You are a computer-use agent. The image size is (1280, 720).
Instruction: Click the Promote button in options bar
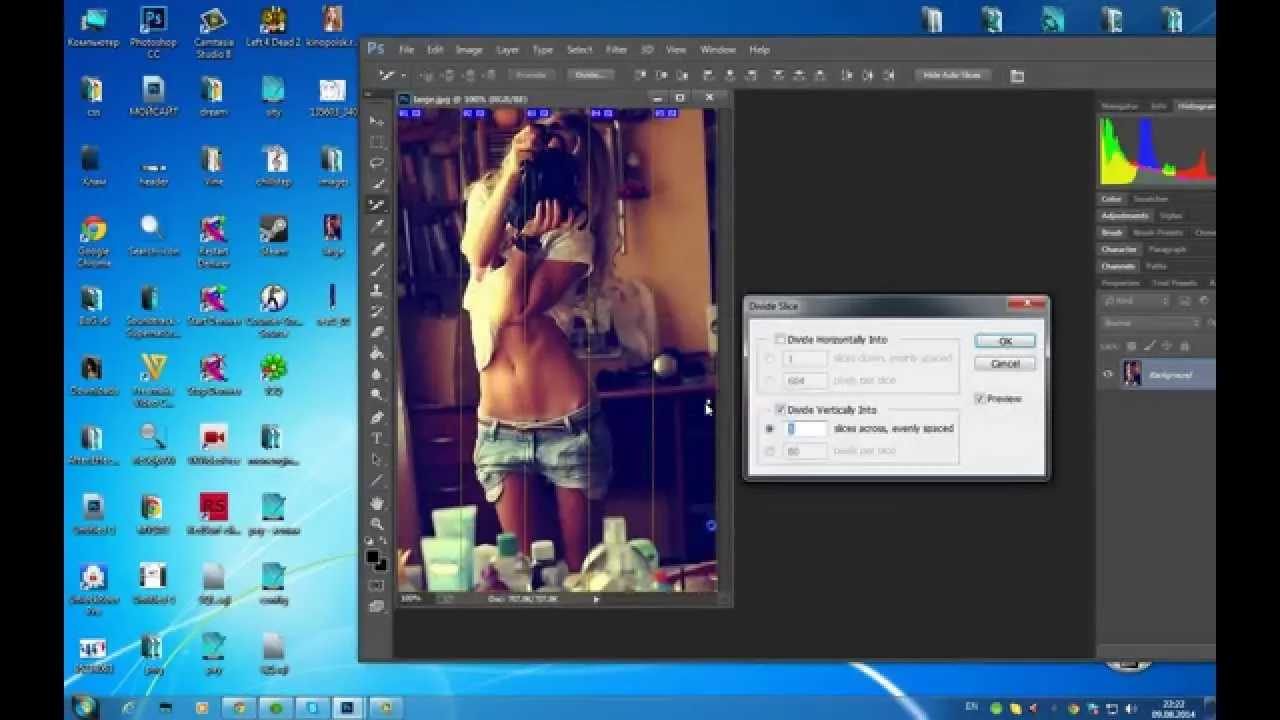pos(532,75)
